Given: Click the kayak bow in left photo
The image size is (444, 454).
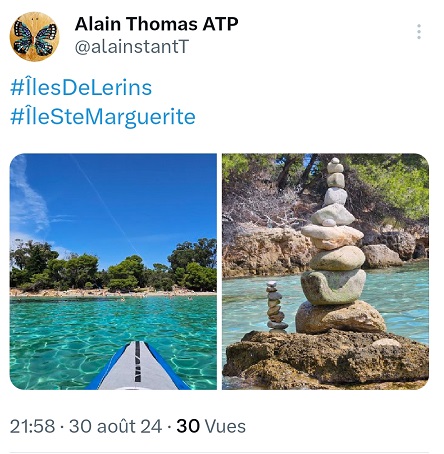Looking at the screenshot, I should [x=138, y=366].
